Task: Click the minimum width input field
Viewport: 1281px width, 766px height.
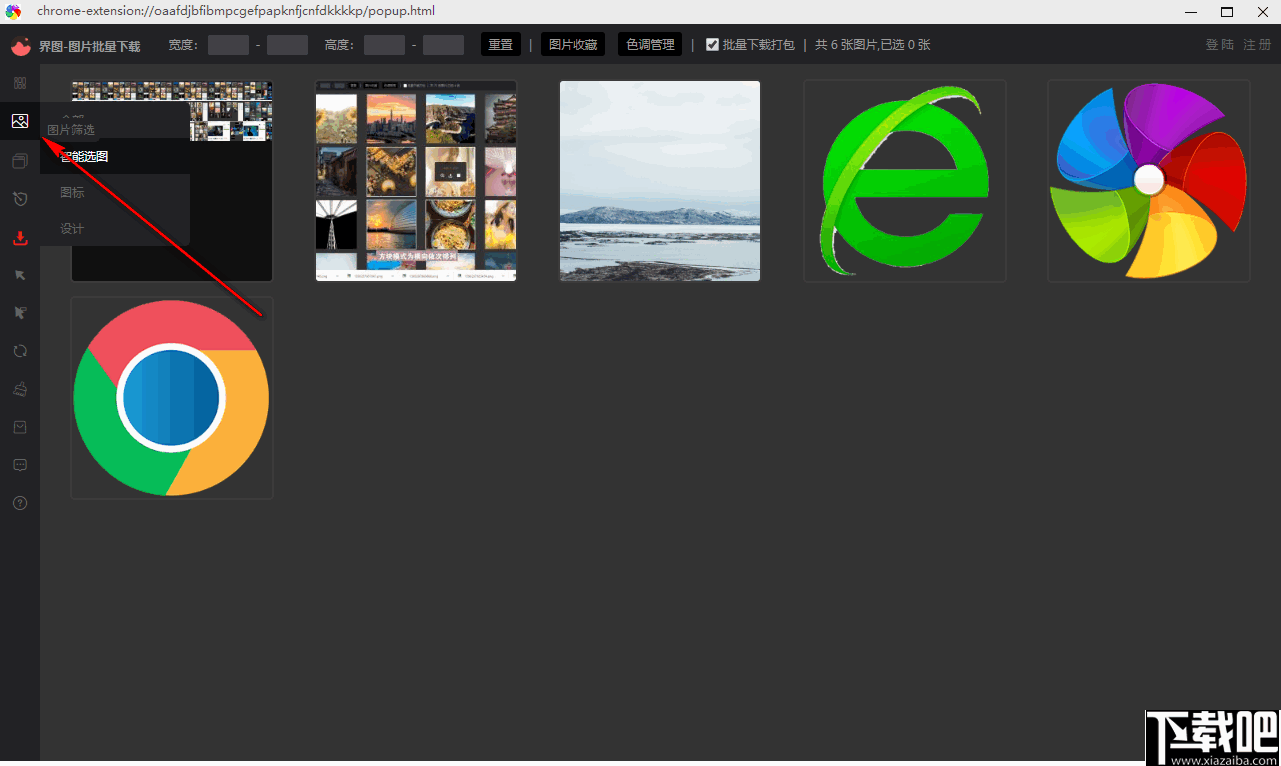Action: tap(228, 45)
